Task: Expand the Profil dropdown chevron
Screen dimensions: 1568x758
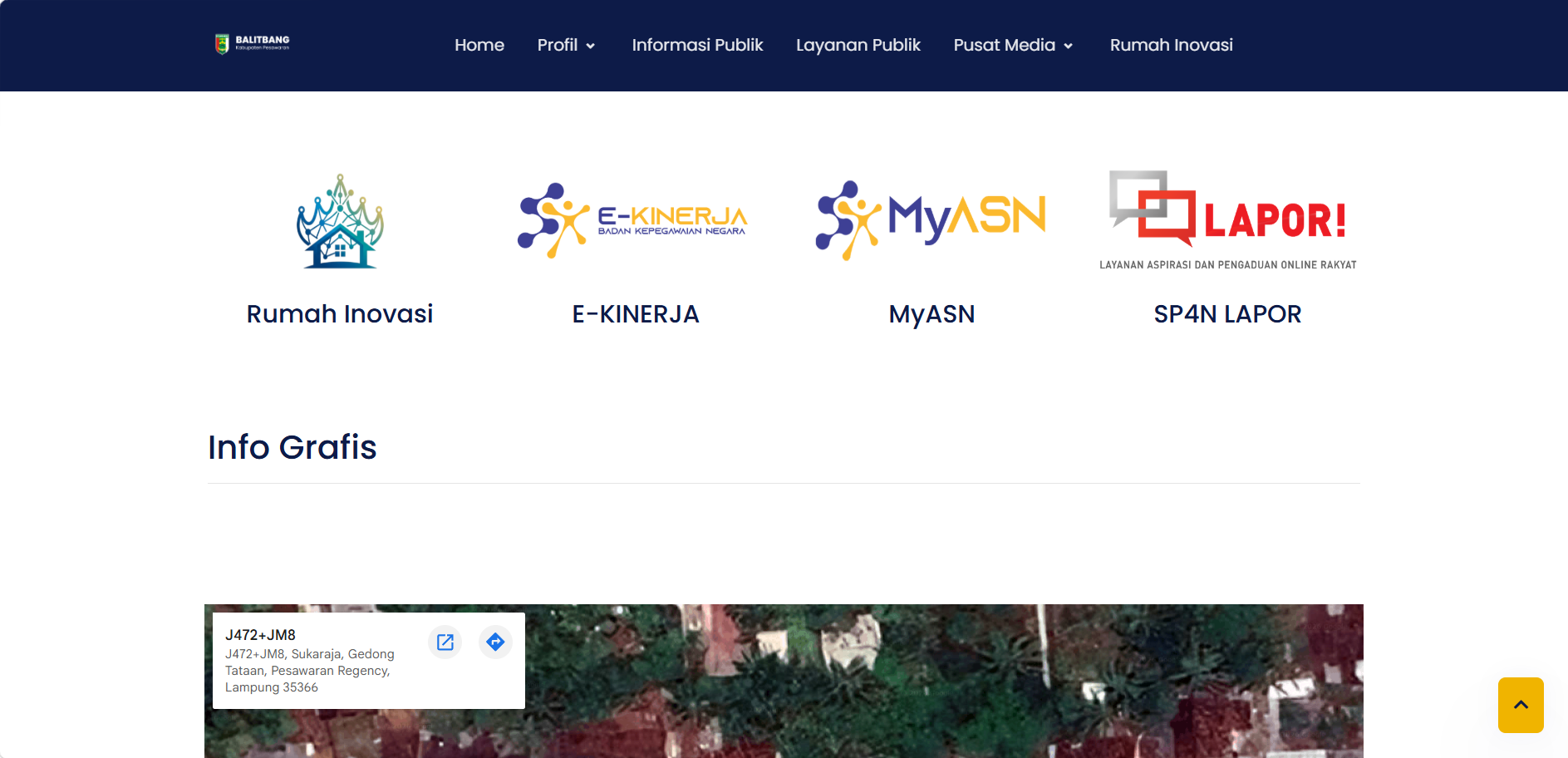Action: [x=591, y=46]
